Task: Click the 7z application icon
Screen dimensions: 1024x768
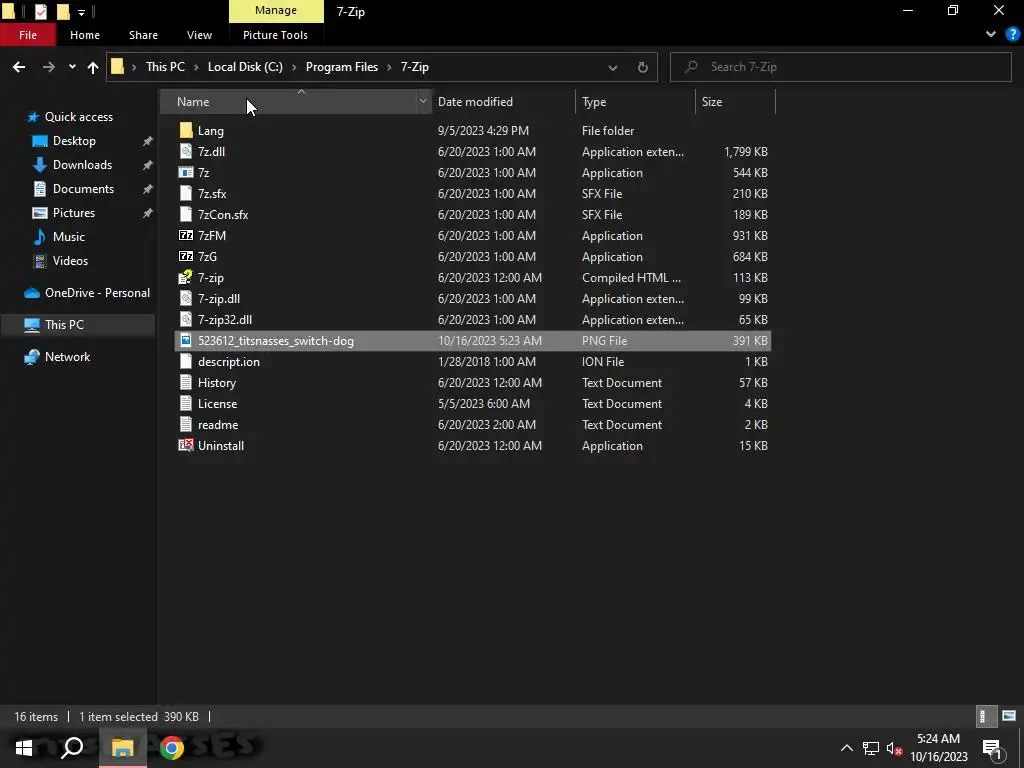Action: click(186, 172)
